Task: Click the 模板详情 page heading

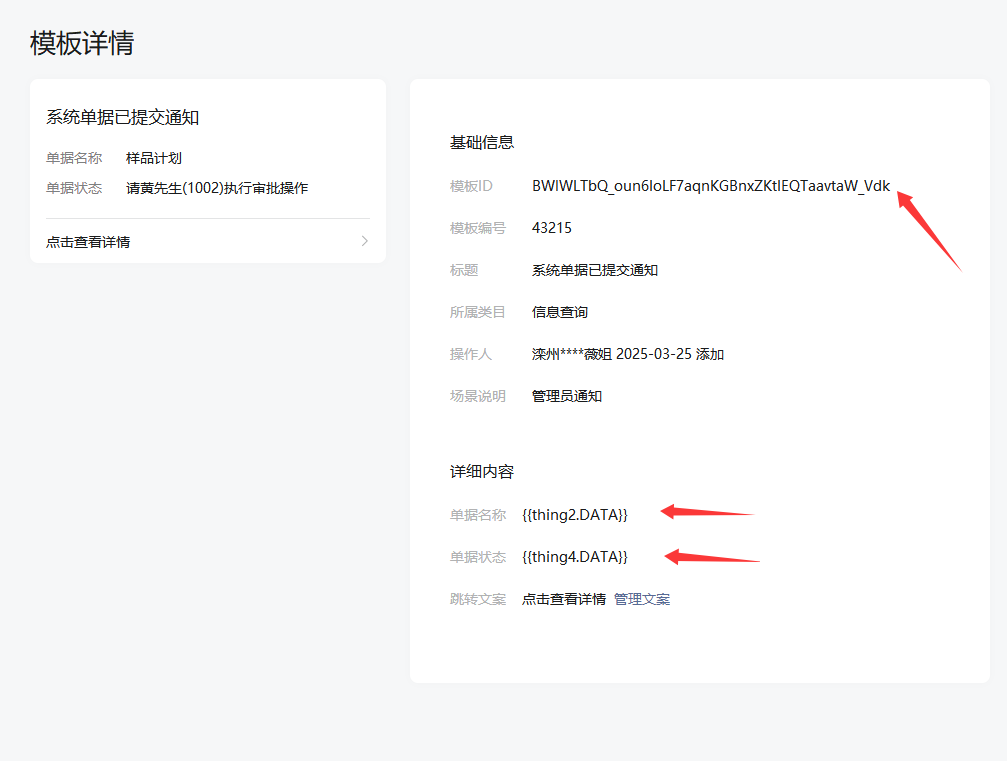Action: point(82,43)
